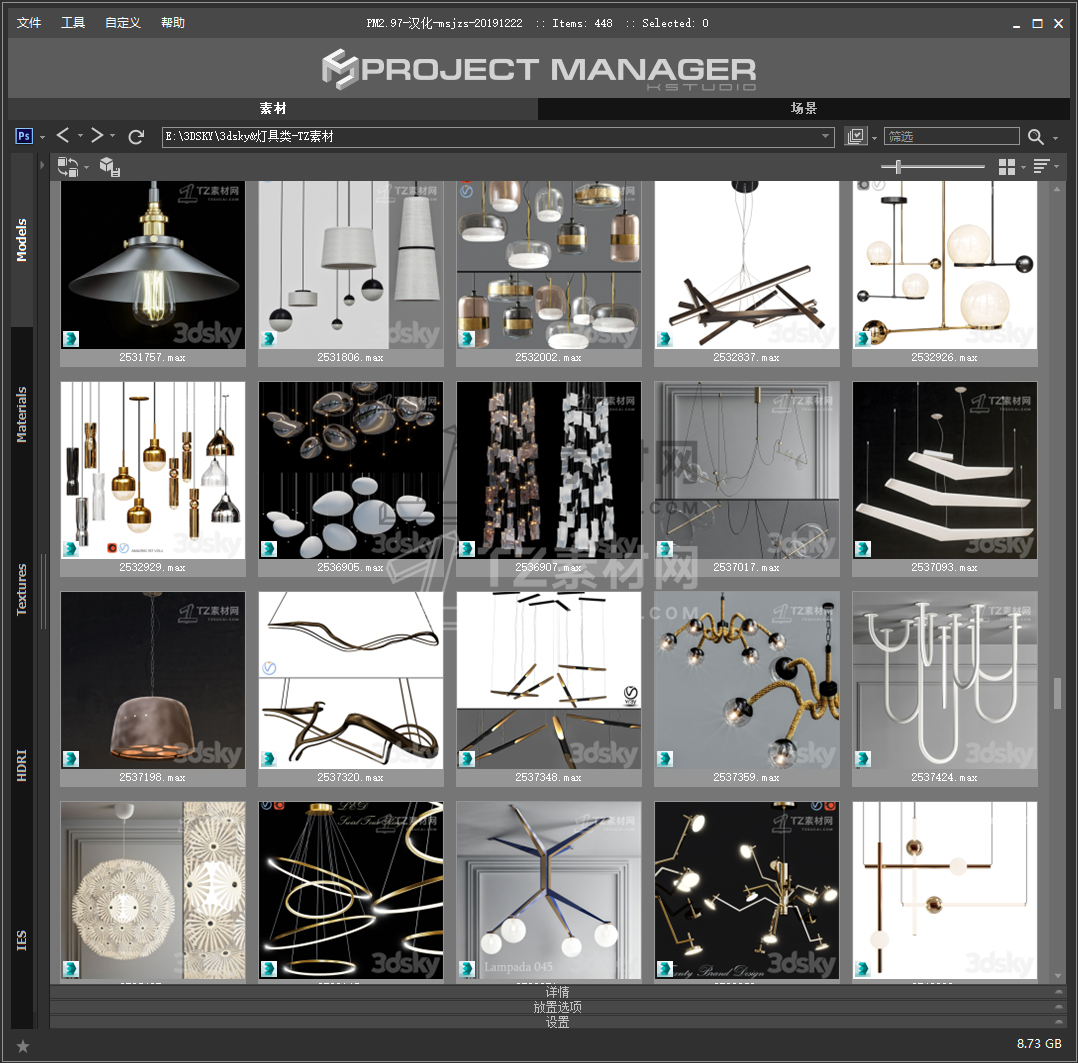Click the V-Ray badge on 2537320.max thumbnail

tap(269, 668)
